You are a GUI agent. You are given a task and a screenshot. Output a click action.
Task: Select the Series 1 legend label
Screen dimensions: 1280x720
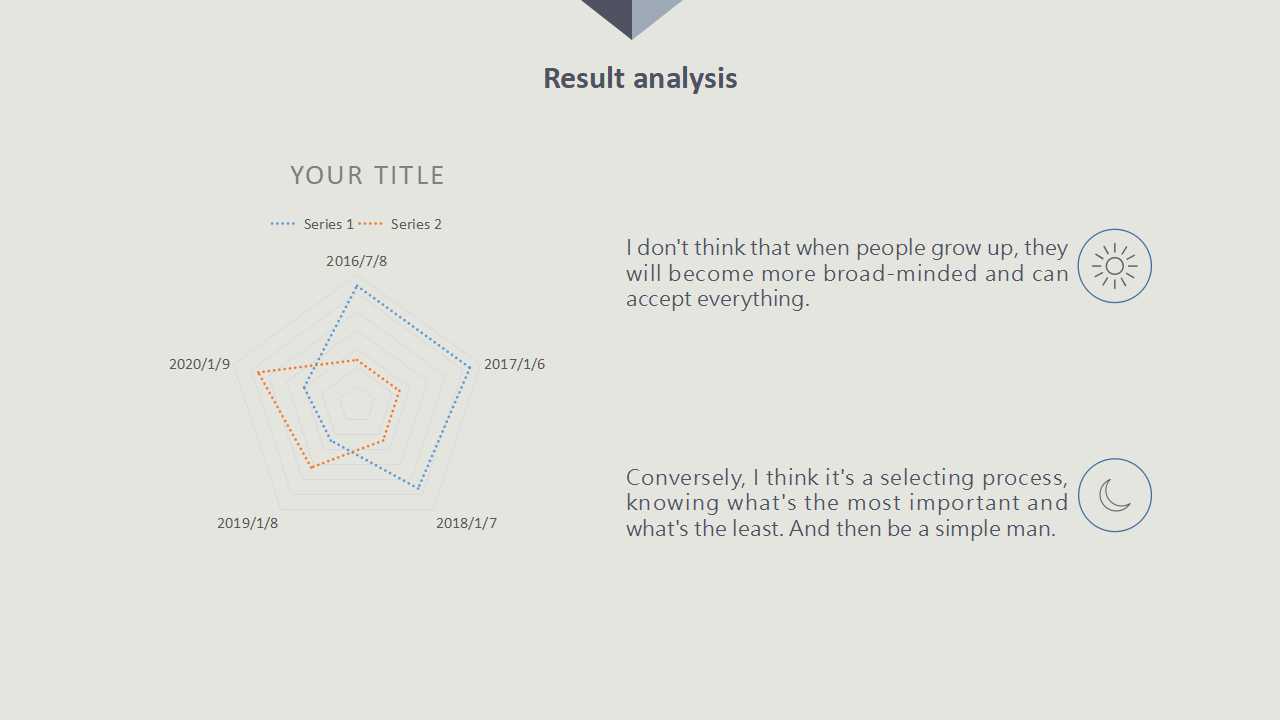(329, 224)
